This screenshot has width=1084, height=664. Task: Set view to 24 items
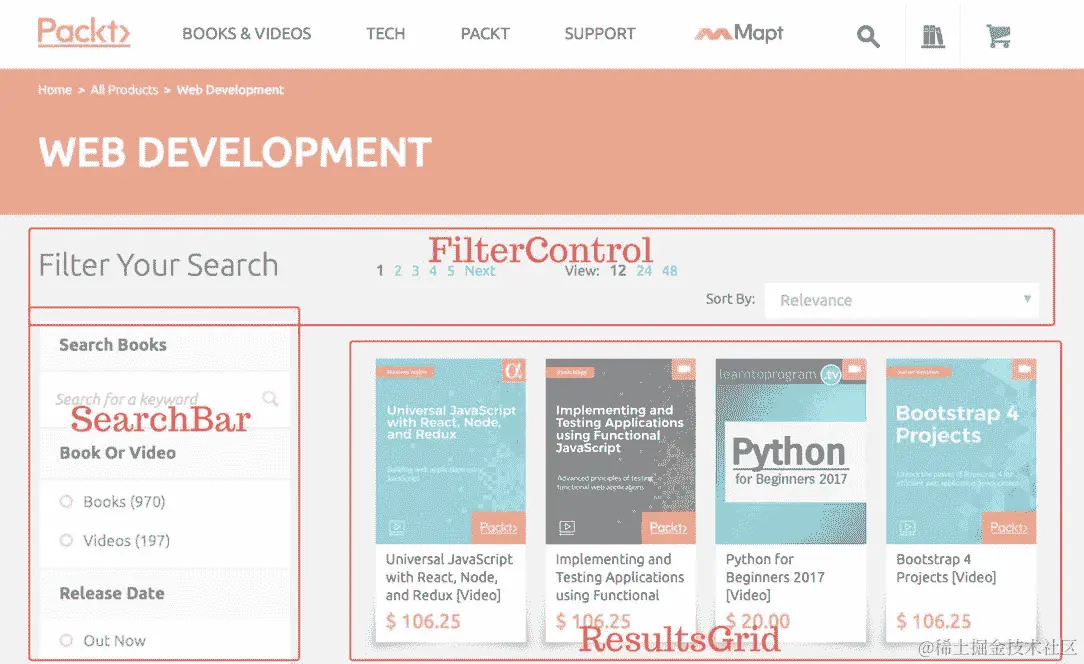pyautogui.click(x=644, y=270)
